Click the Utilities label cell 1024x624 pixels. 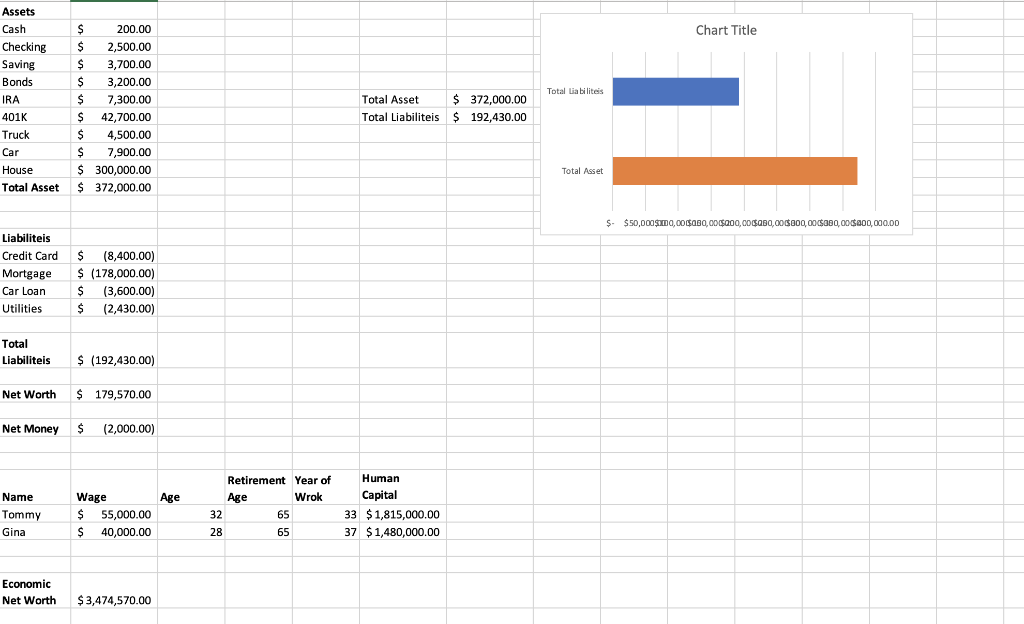coord(35,308)
